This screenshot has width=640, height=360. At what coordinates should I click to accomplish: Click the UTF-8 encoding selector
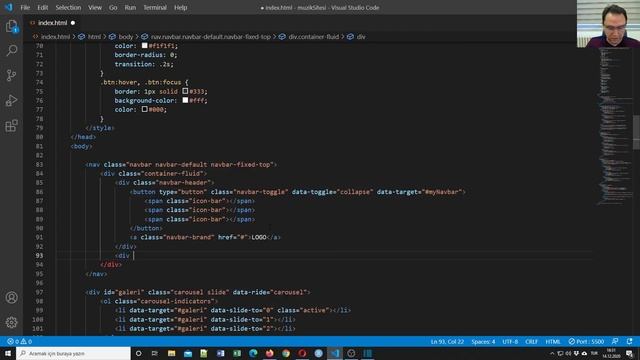(x=510, y=341)
